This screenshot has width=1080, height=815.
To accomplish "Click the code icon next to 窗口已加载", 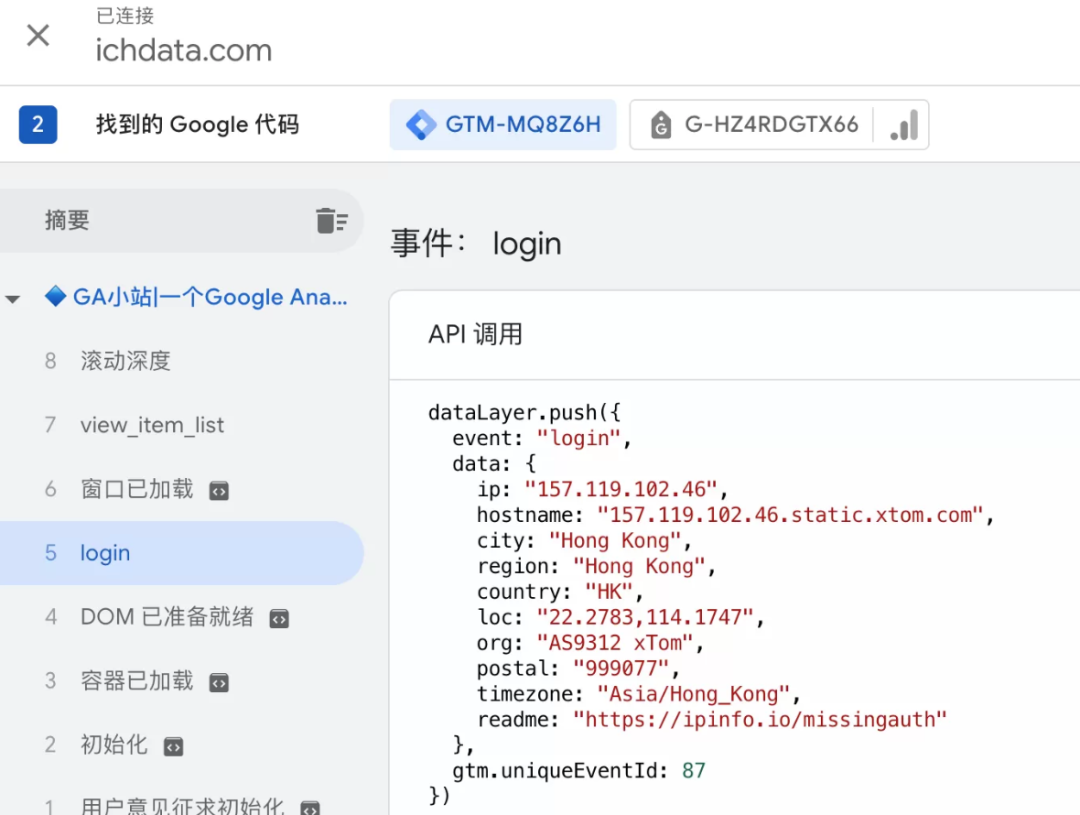I will tap(219, 491).
